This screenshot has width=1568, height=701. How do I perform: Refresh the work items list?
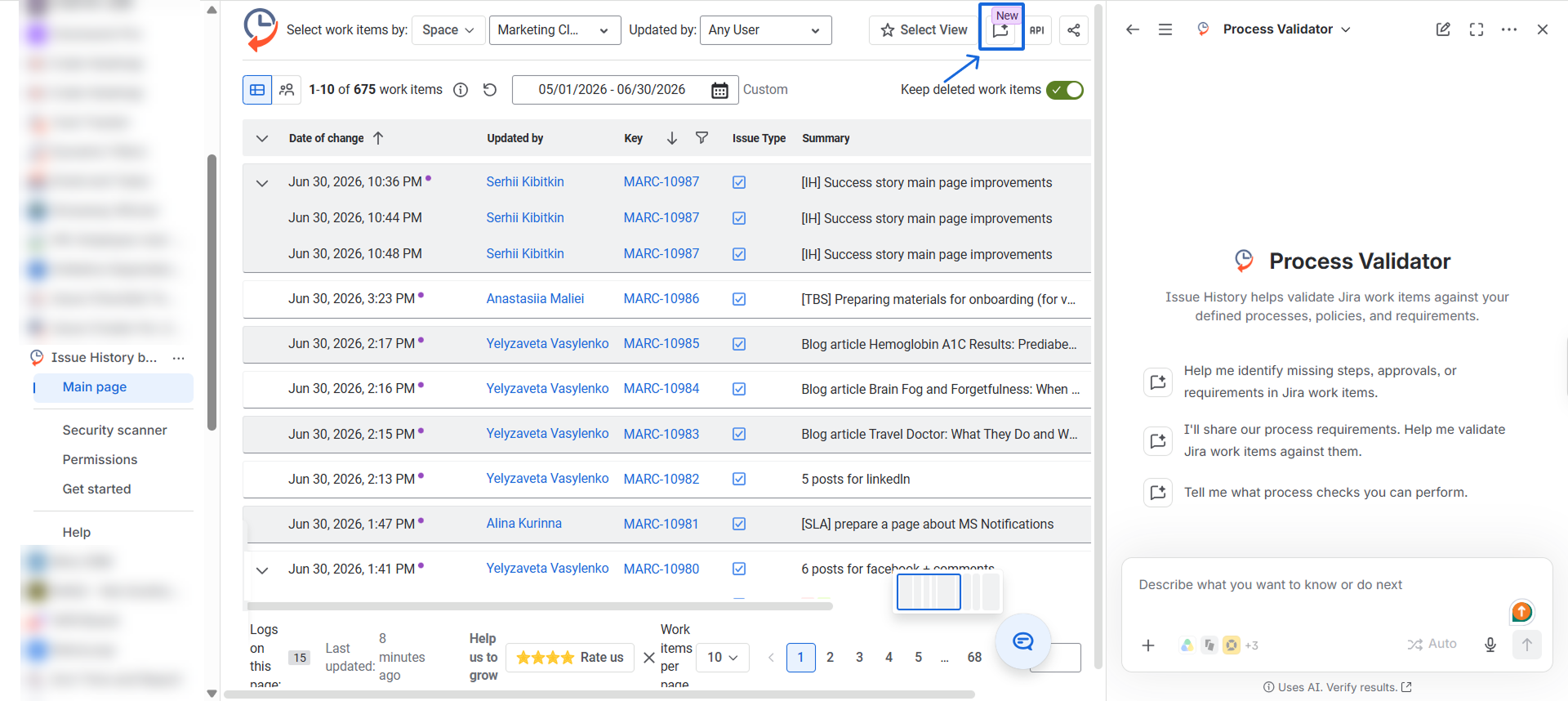tap(490, 90)
